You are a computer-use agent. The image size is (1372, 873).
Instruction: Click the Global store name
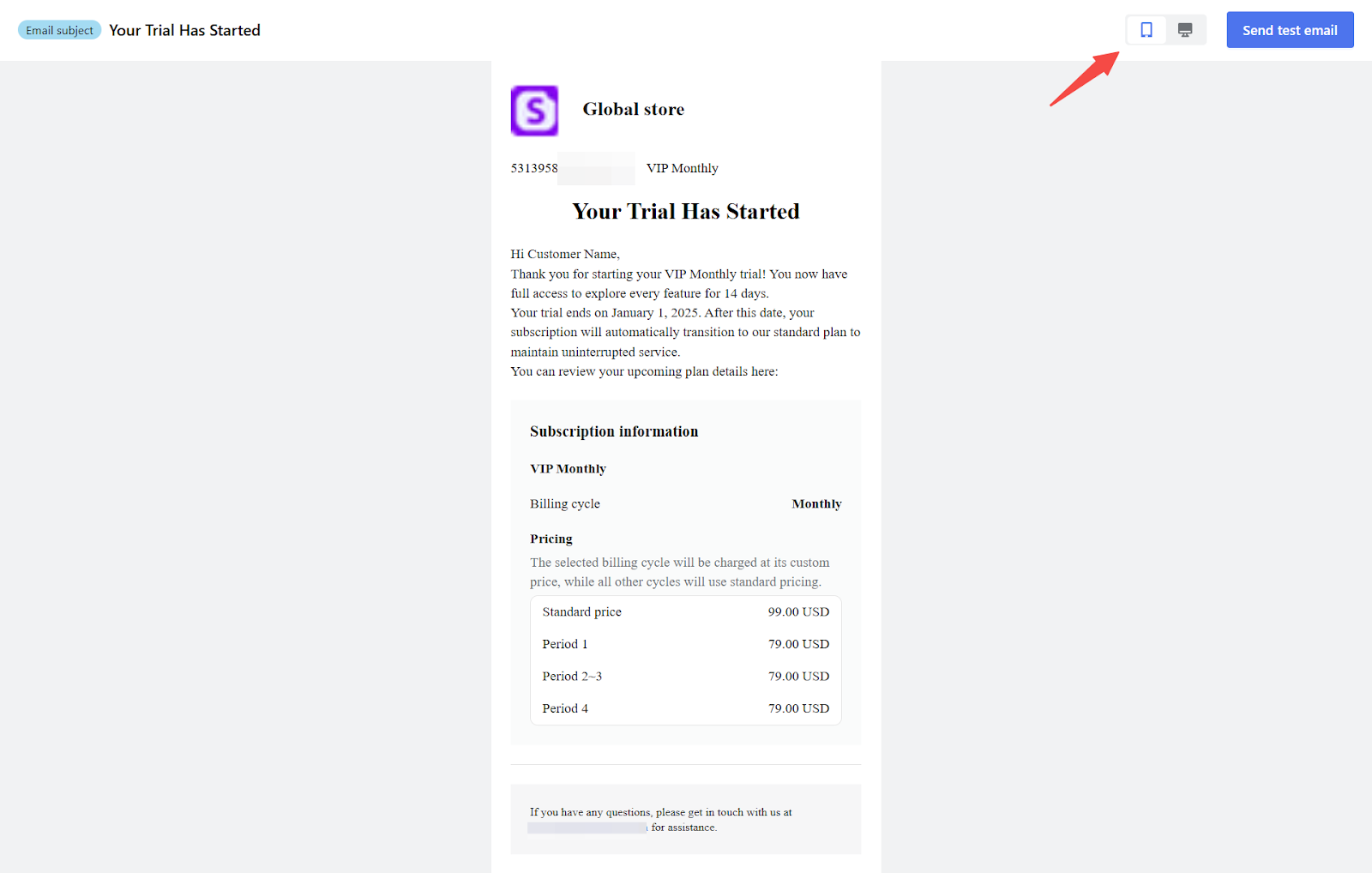point(633,109)
